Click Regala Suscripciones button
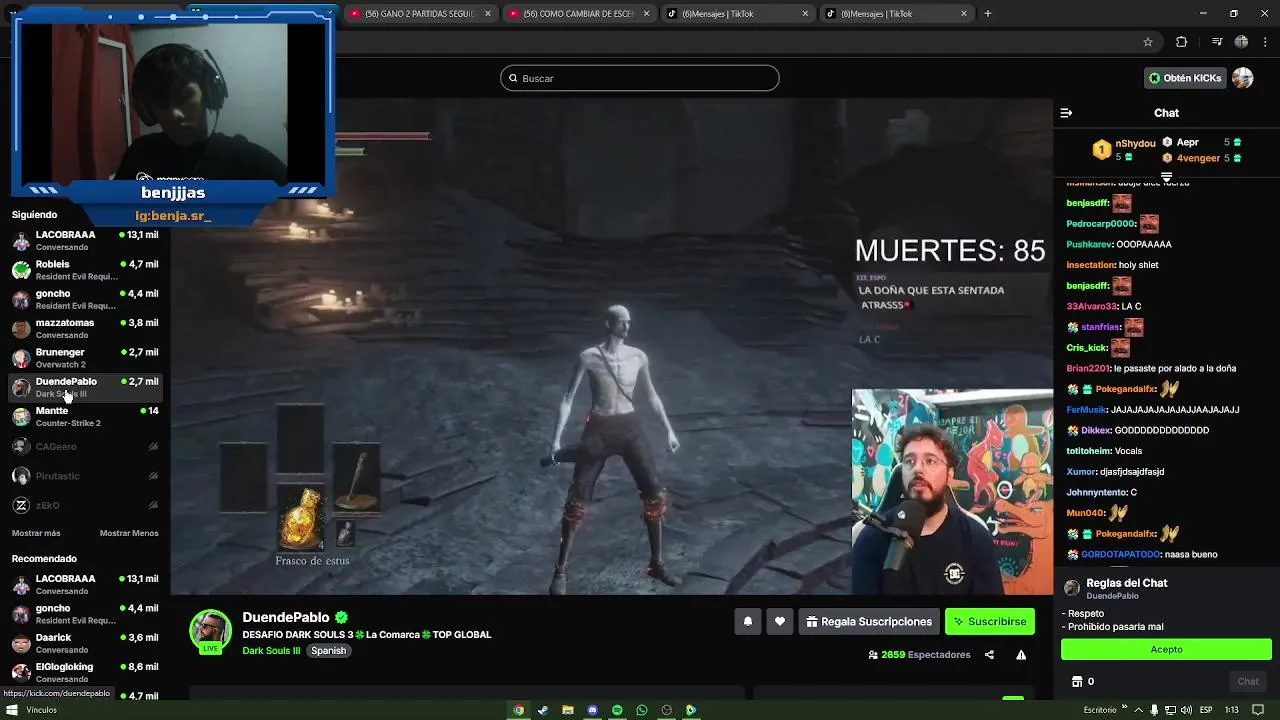Viewport: 1280px width, 720px height. pos(869,622)
